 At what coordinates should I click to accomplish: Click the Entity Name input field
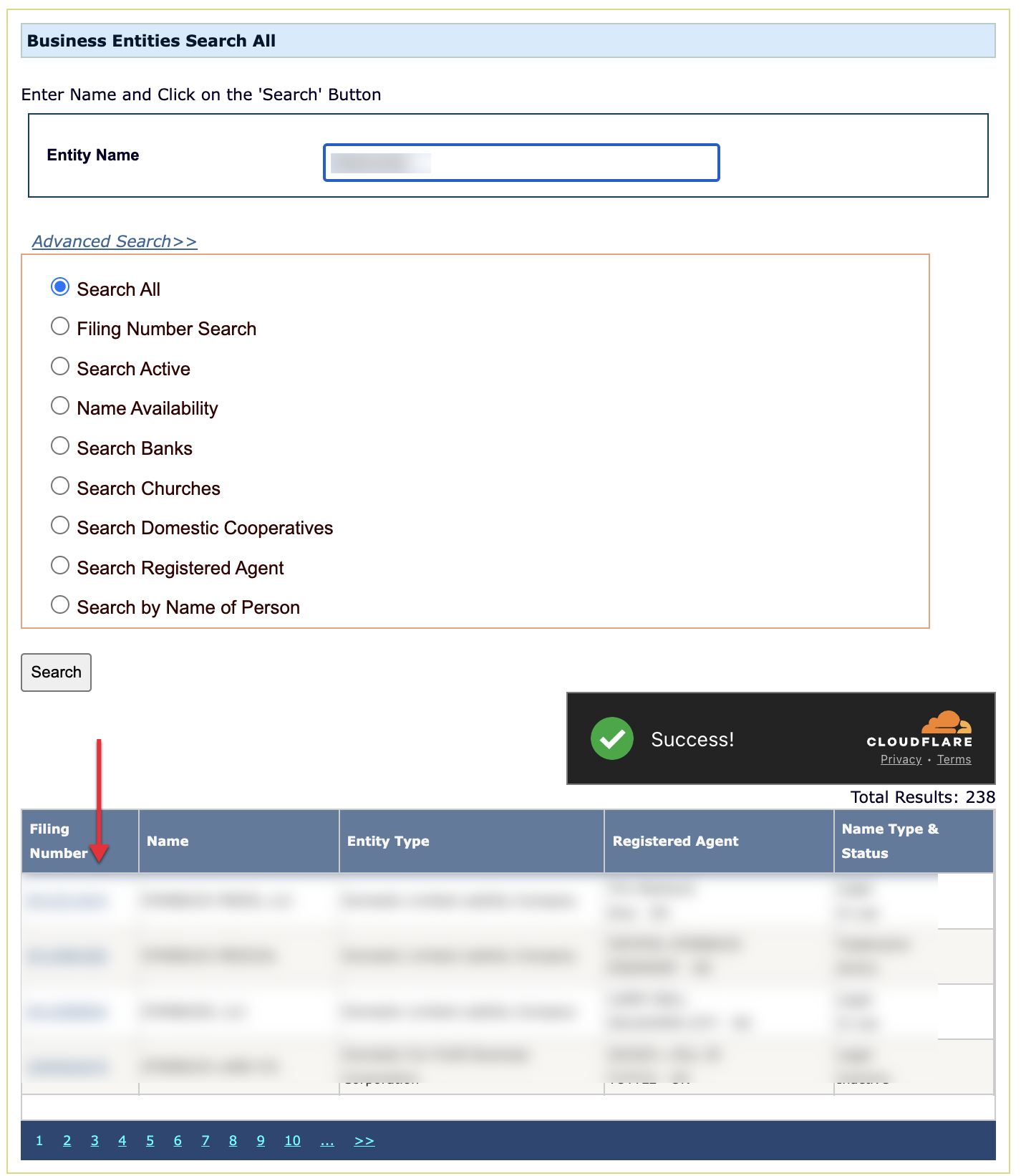click(521, 163)
